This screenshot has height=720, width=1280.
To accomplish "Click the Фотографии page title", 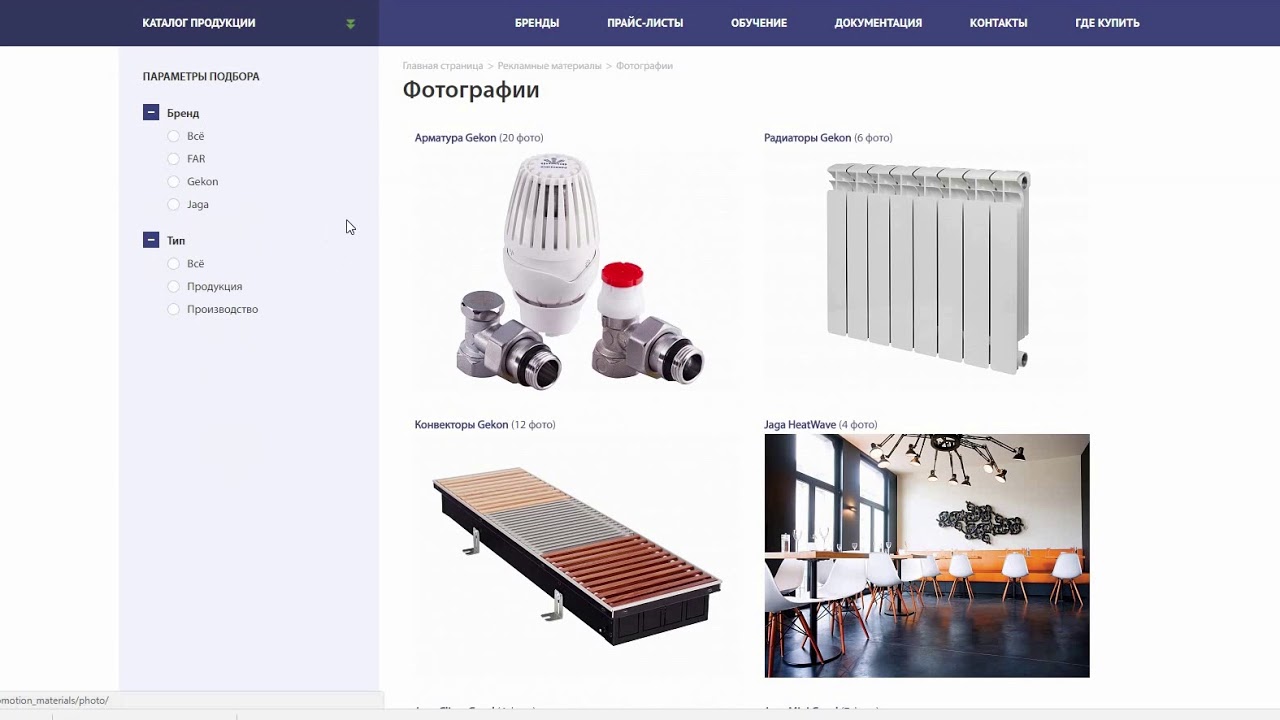I will 471,90.
